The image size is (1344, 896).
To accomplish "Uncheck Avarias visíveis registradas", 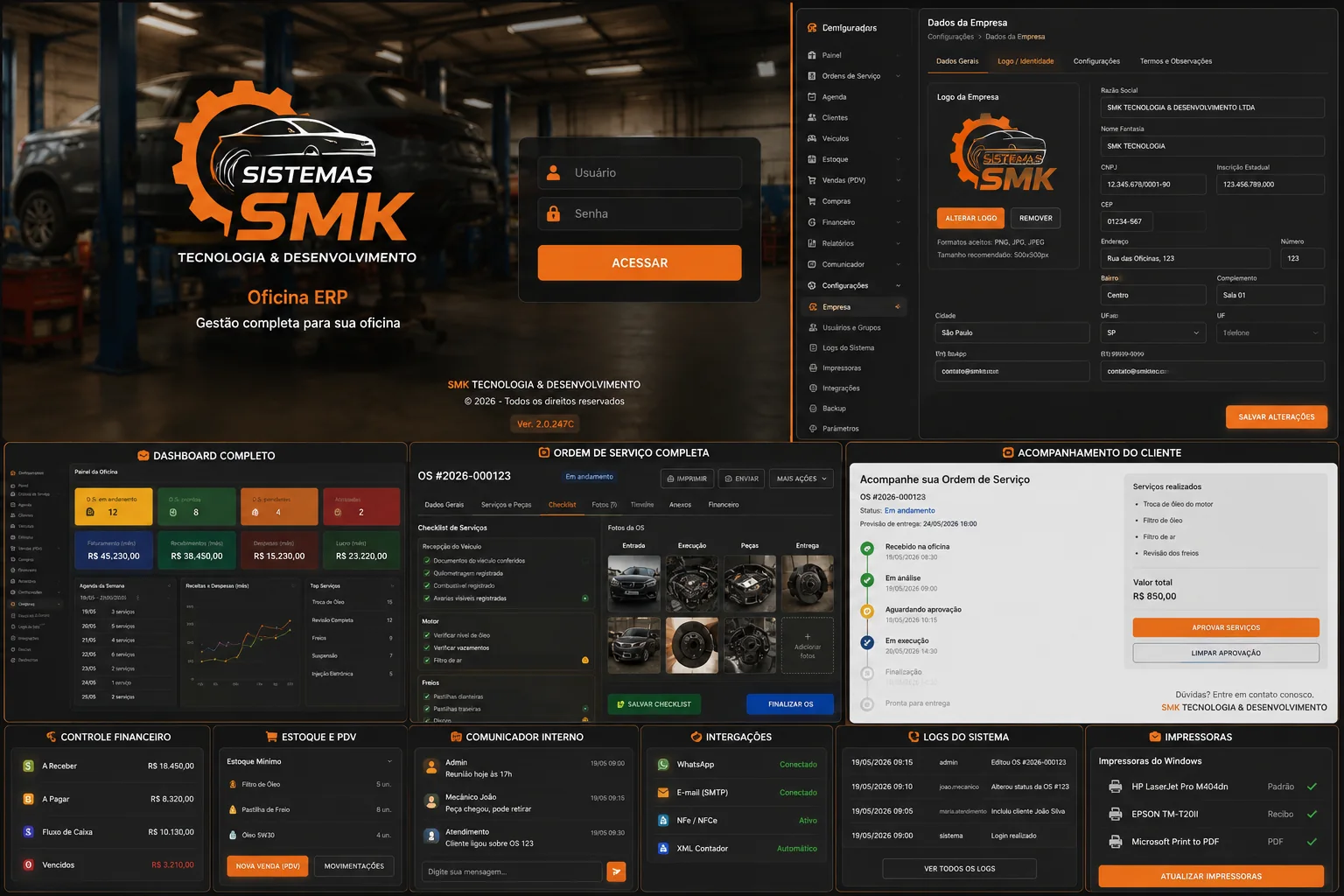I will (x=427, y=598).
